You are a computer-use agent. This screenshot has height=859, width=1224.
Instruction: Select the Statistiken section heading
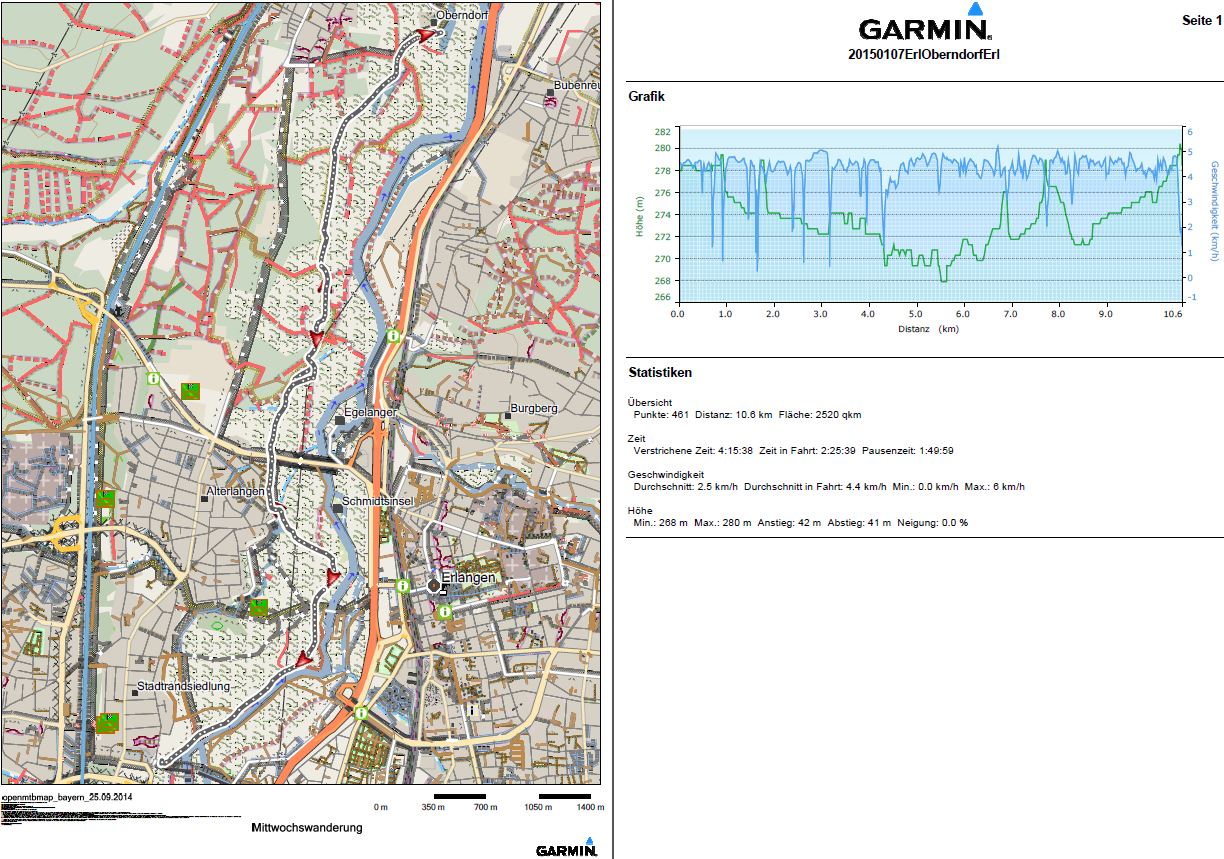(660, 373)
